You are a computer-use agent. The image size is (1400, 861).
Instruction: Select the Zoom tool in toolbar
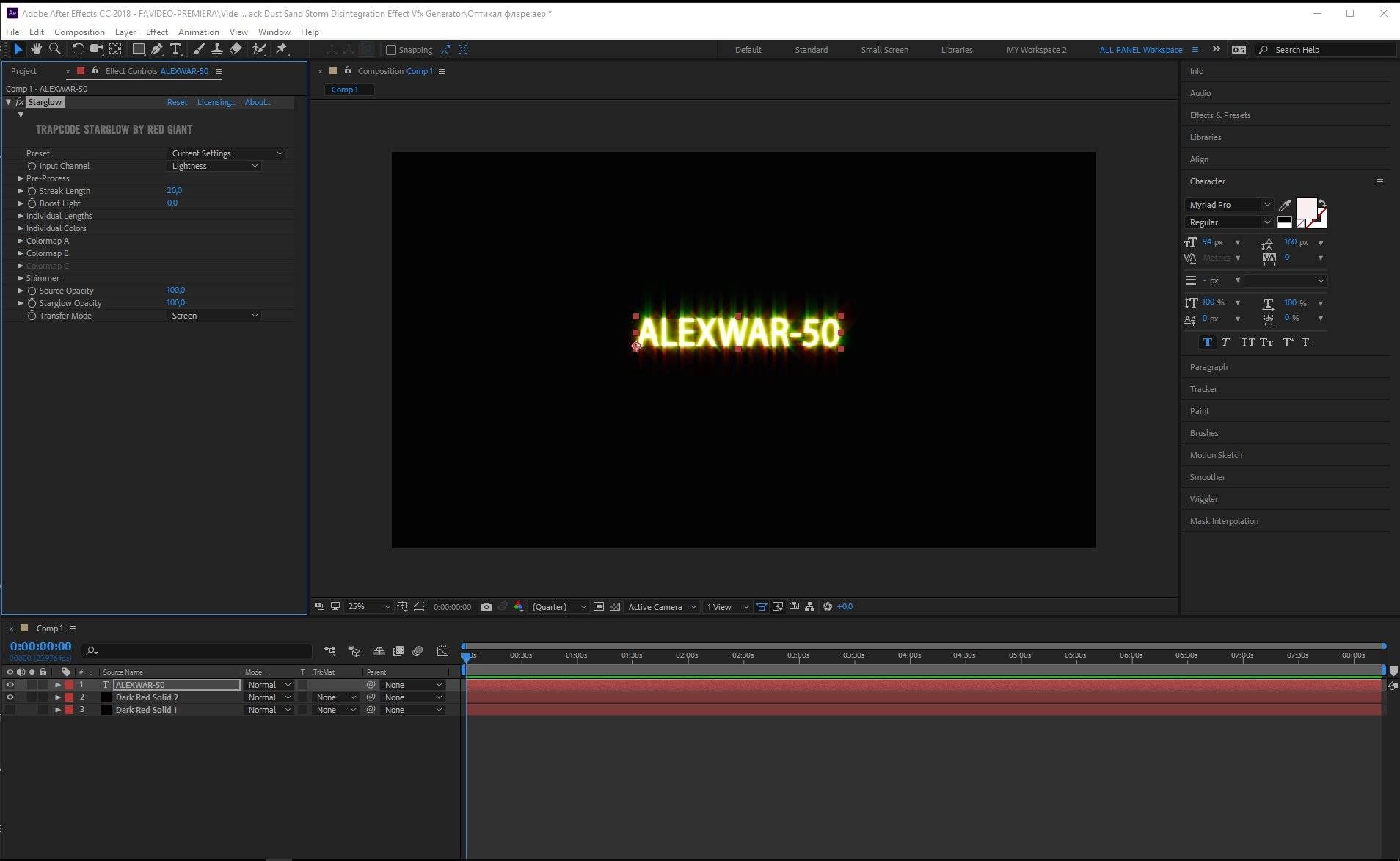click(54, 49)
